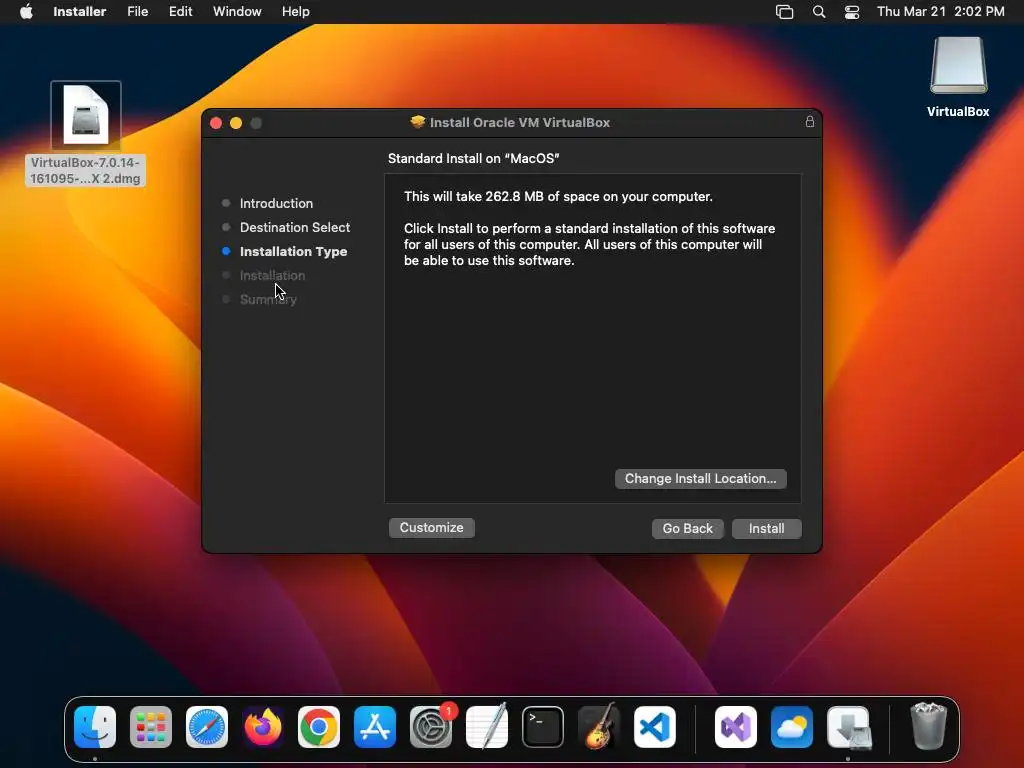Open TextEdit from the dock
The height and width of the screenshot is (768, 1024).
coord(487,727)
